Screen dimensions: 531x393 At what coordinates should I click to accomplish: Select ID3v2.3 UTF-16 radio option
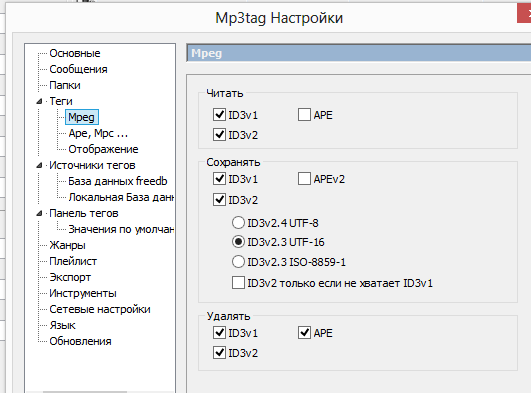[238, 242]
